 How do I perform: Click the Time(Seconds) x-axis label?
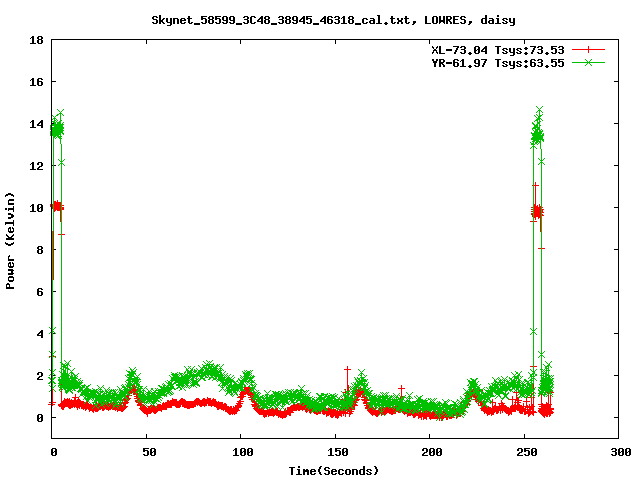point(334,471)
